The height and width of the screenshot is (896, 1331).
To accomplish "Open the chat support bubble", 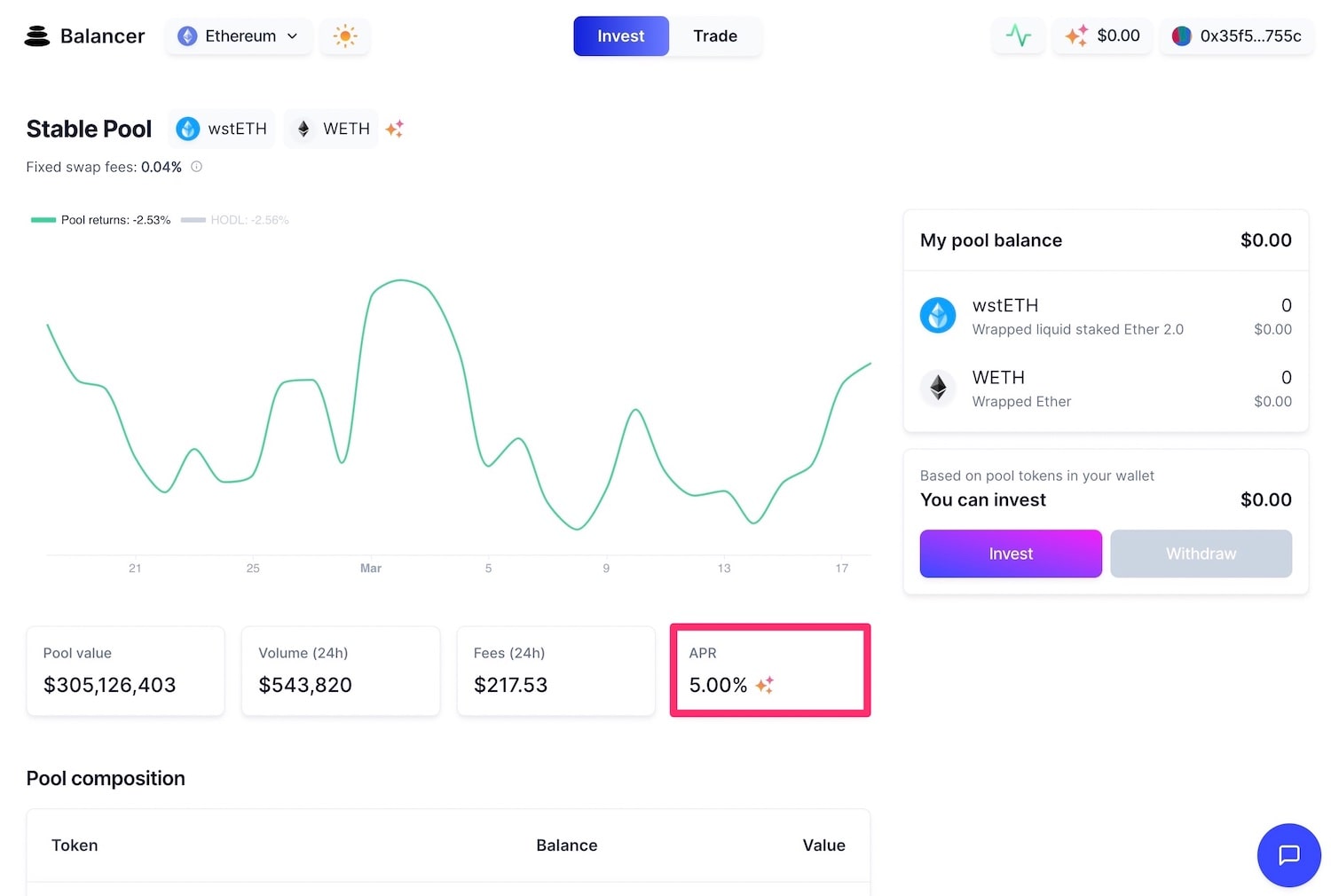I will click(x=1288, y=855).
